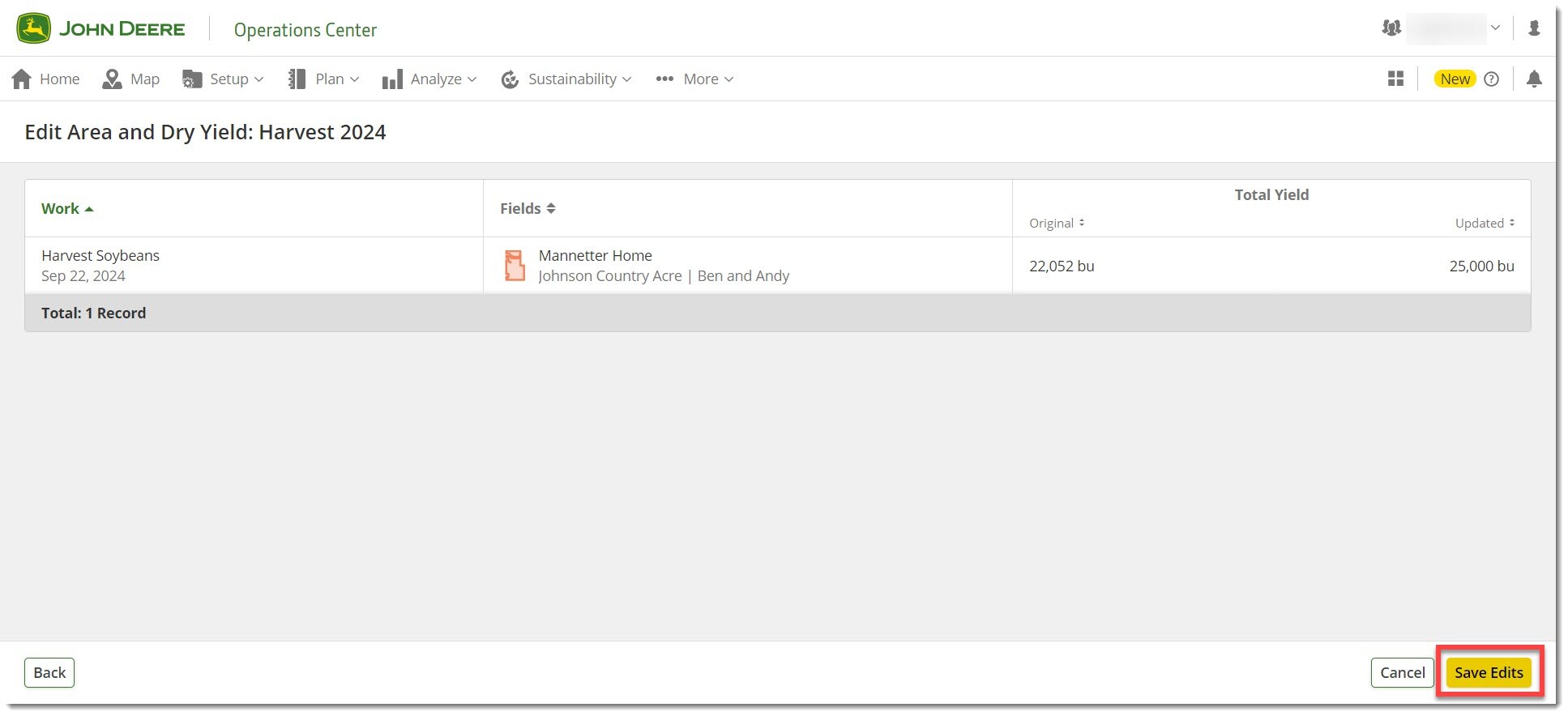Click the Mannetter Home field shape icon
The width and height of the screenshot is (1568, 716).
(x=515, y=266)
